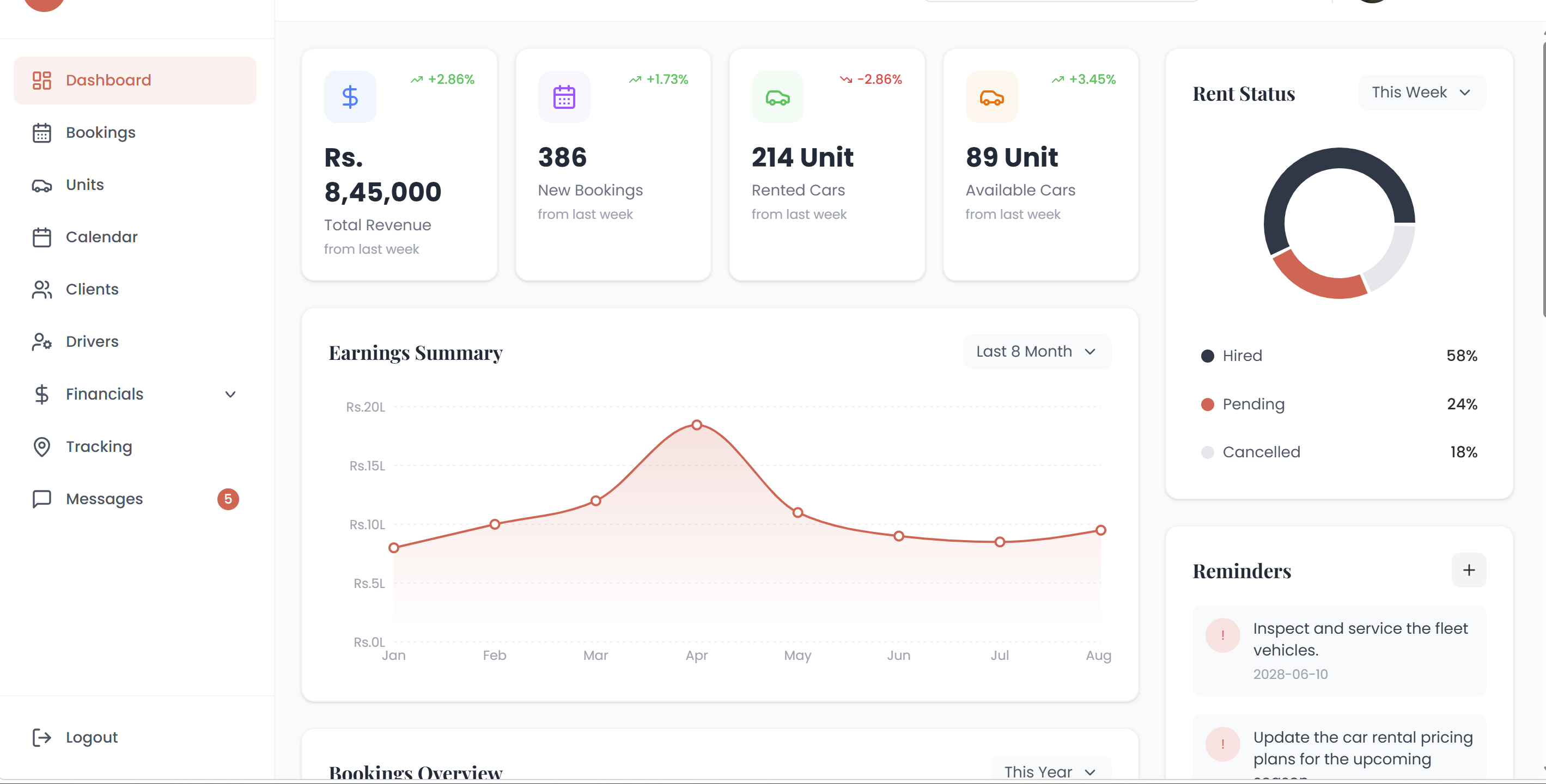The image size is (1546, 784).
Task: Expand the Financials submenu chevron
Action: point(230,395)
